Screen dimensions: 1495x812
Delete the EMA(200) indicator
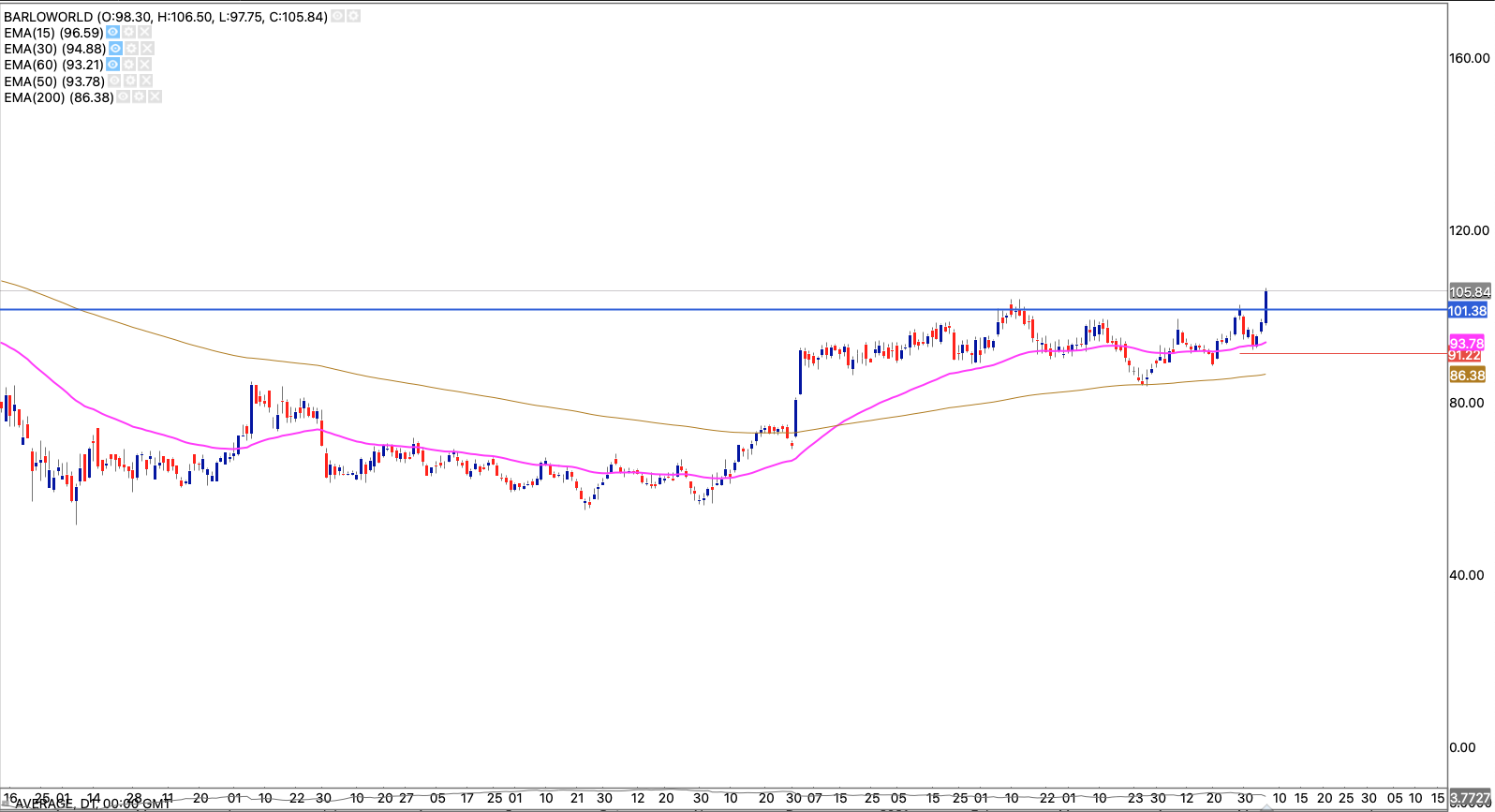[155, 97]
